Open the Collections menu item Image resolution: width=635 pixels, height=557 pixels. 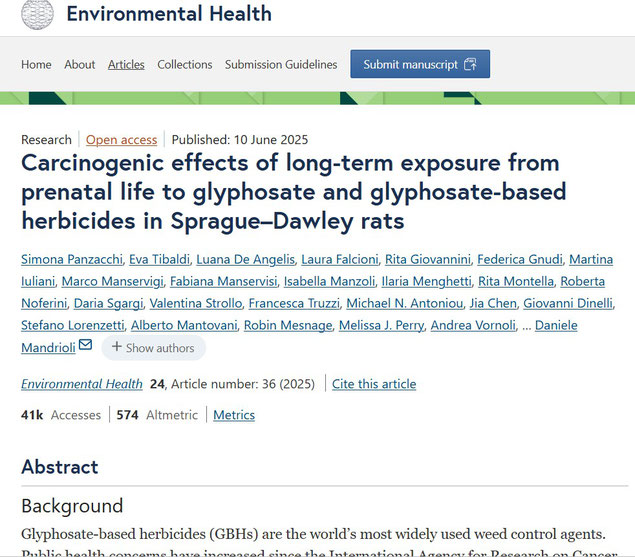coord(185,64)
